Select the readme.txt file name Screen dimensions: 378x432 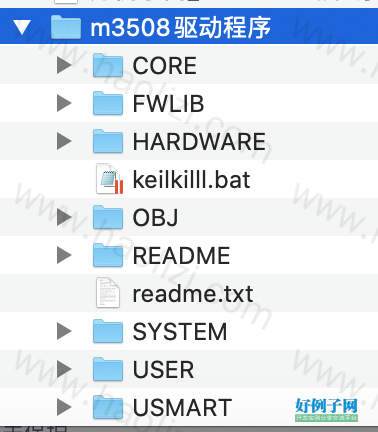(193, 294)
